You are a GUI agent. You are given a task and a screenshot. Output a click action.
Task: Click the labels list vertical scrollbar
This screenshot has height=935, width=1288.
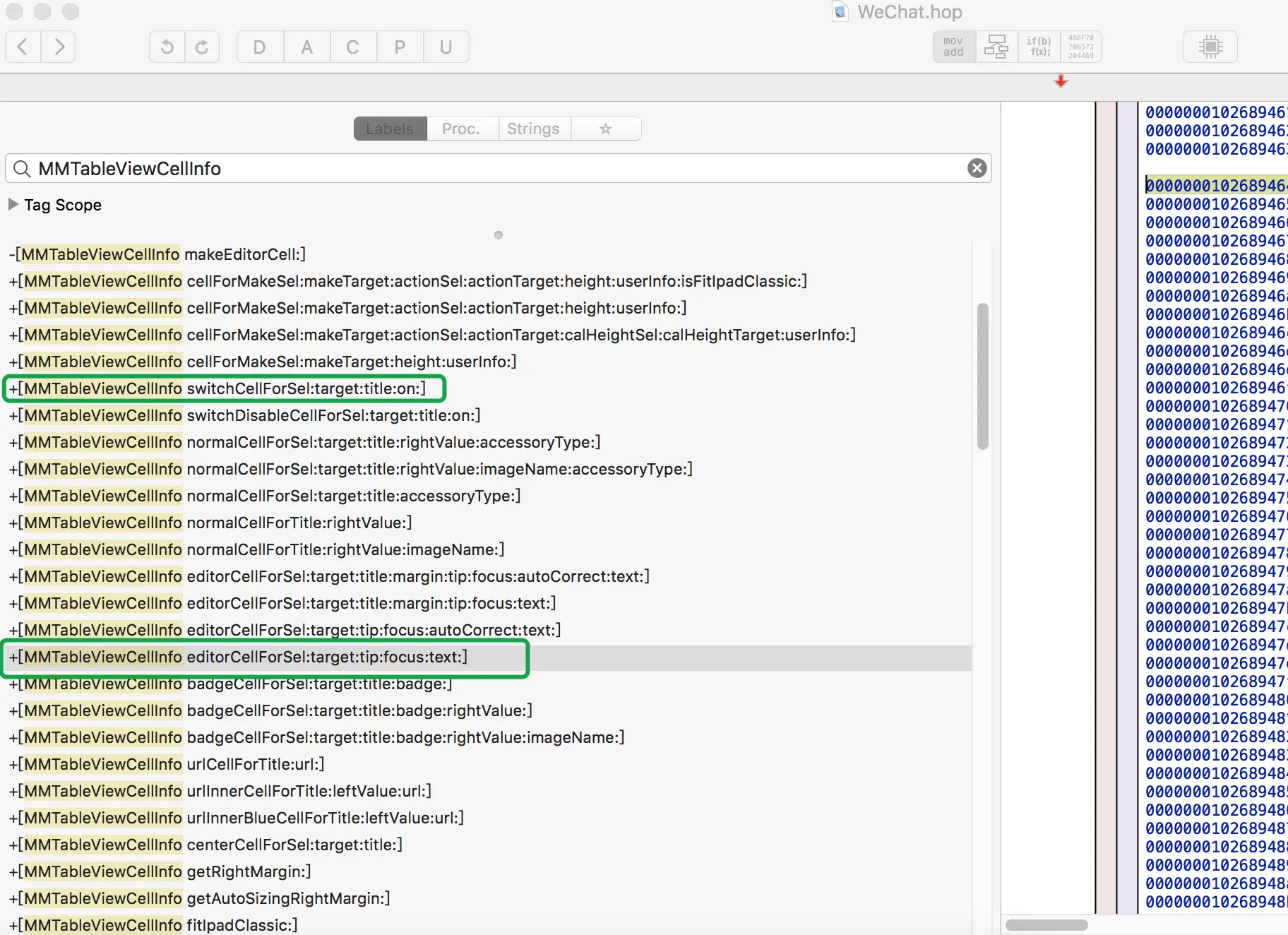(x=982, y=376)
